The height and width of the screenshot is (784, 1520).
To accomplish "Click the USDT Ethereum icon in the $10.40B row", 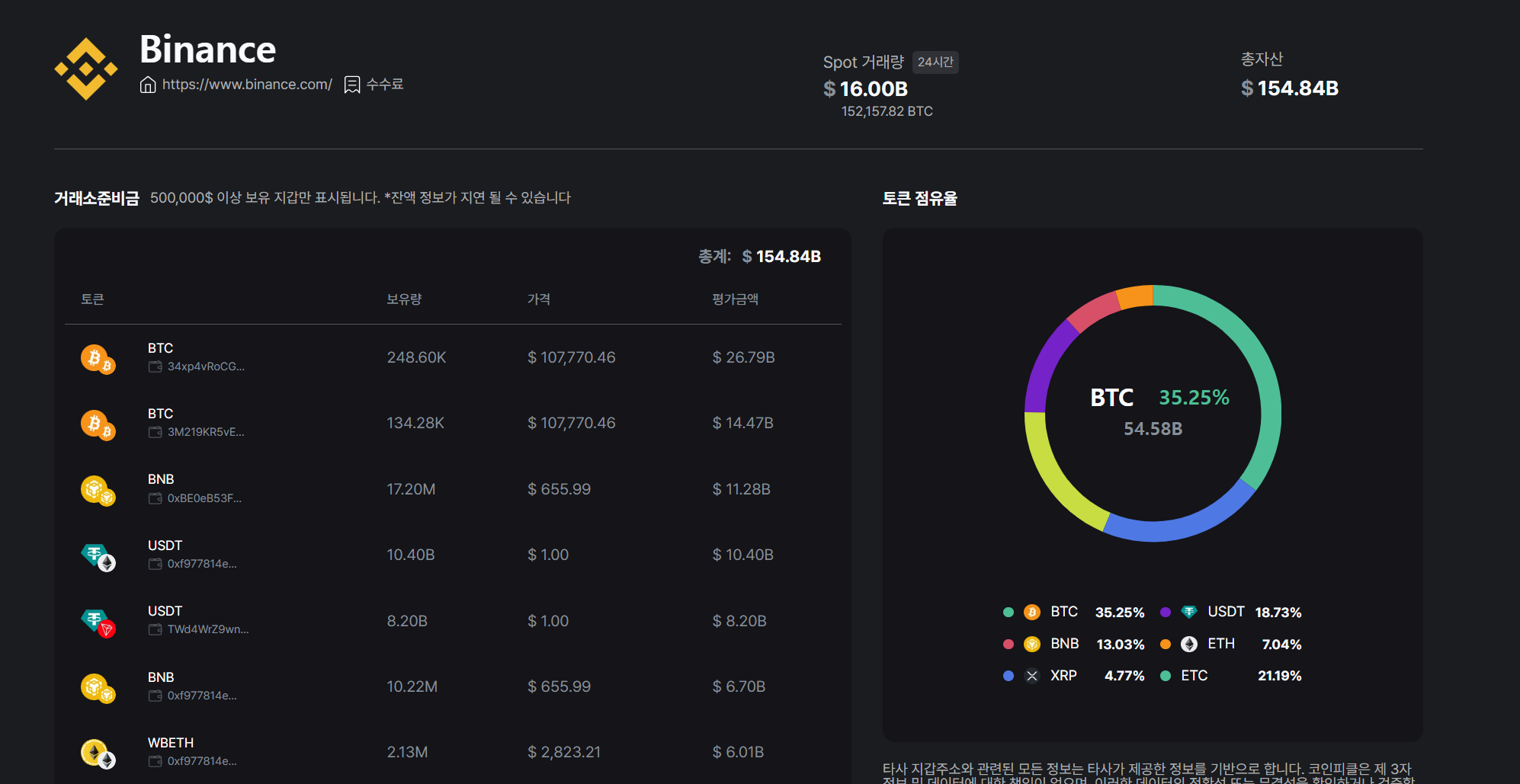I will (98, 556).
